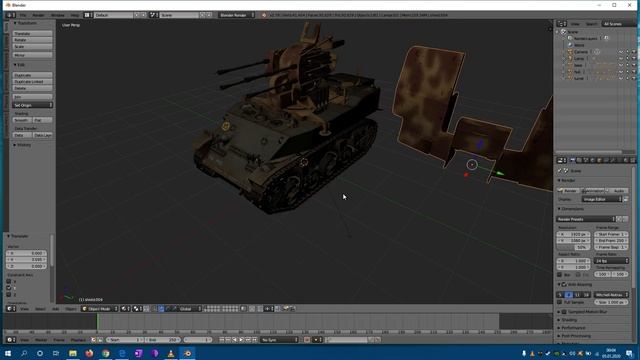Open the pivot point selector
Image resolution: width=640 pixels, height=360 pixels.
pos(138,309)
